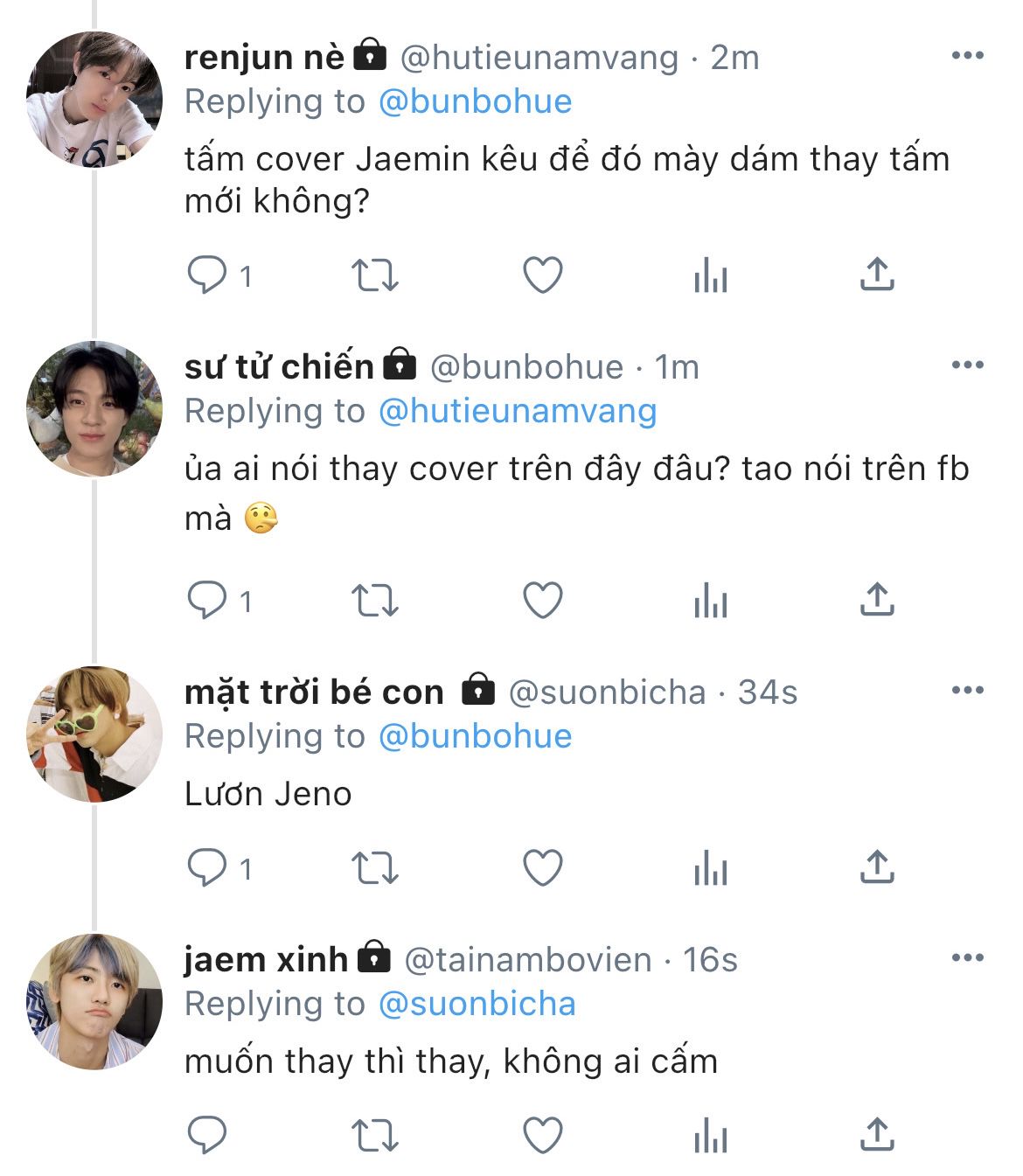Open more options on sư tử chiến's tweet
Viewport: 1023px width, 1176px height.
pos(967,365)
